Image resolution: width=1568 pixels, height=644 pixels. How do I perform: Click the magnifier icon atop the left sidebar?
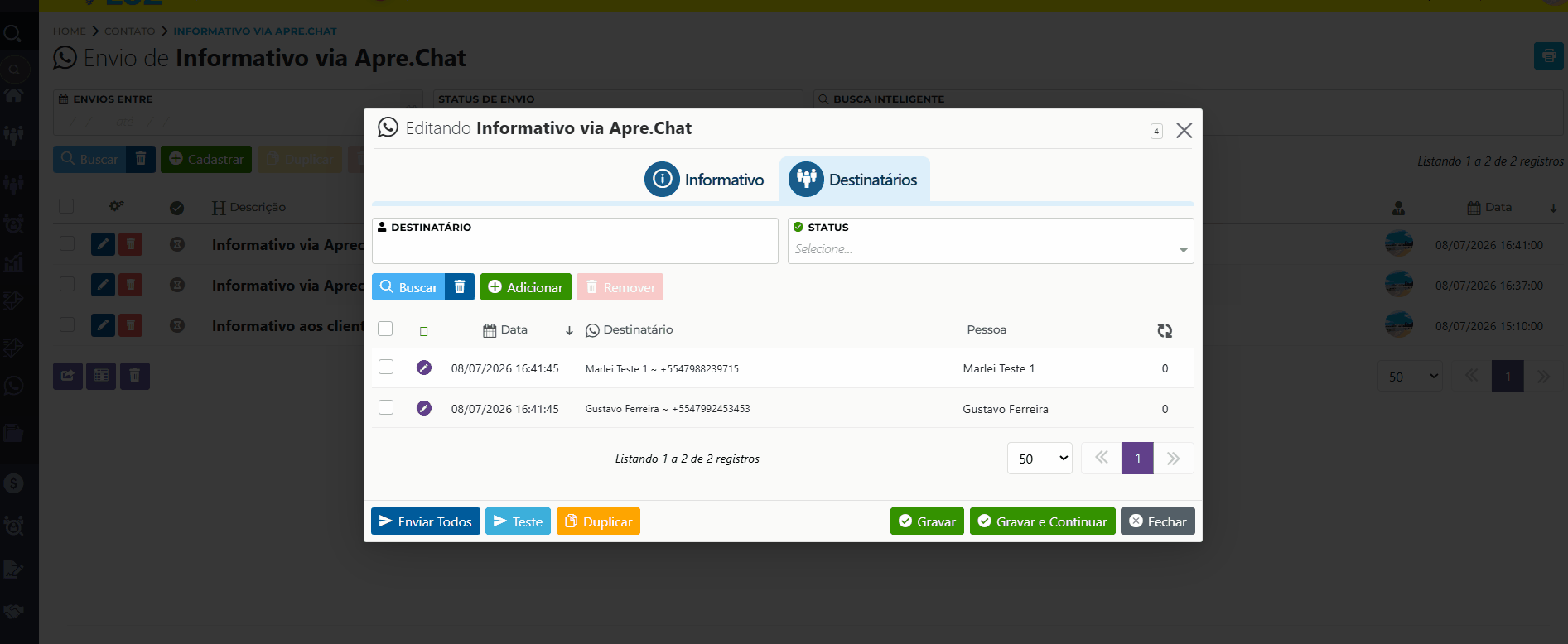click(12, 34)
